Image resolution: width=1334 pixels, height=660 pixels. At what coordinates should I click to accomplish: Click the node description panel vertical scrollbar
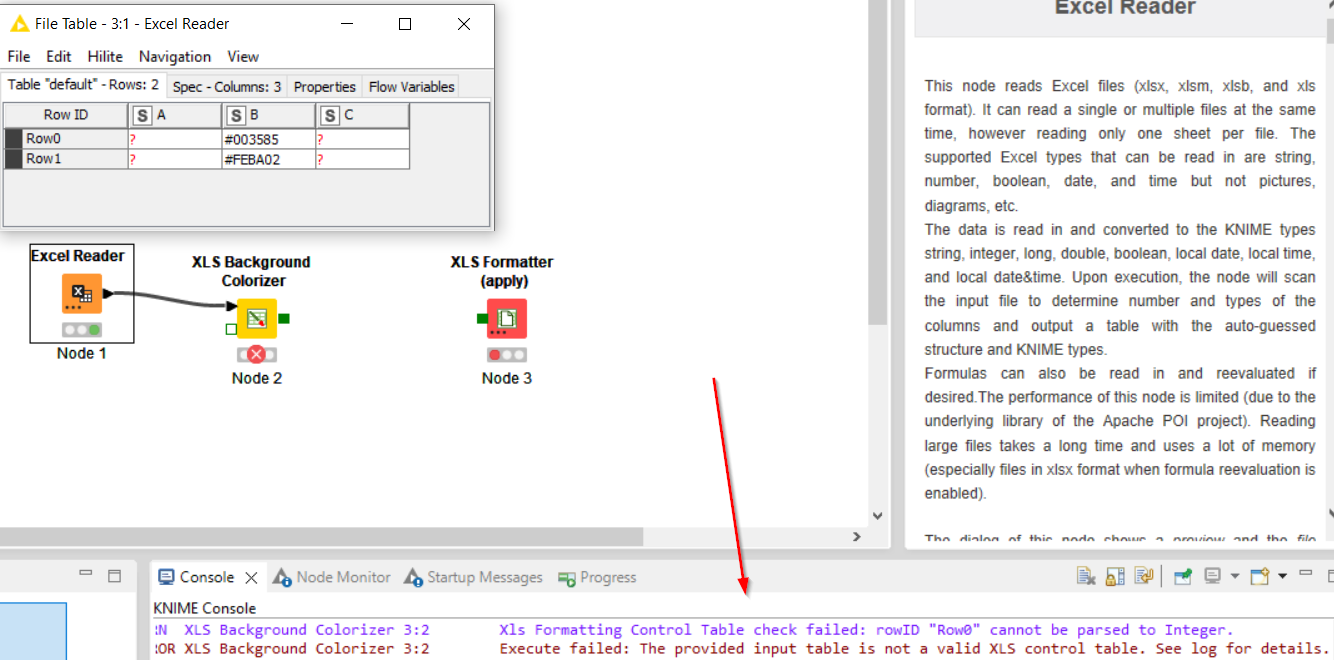(x=1329, y=30)
